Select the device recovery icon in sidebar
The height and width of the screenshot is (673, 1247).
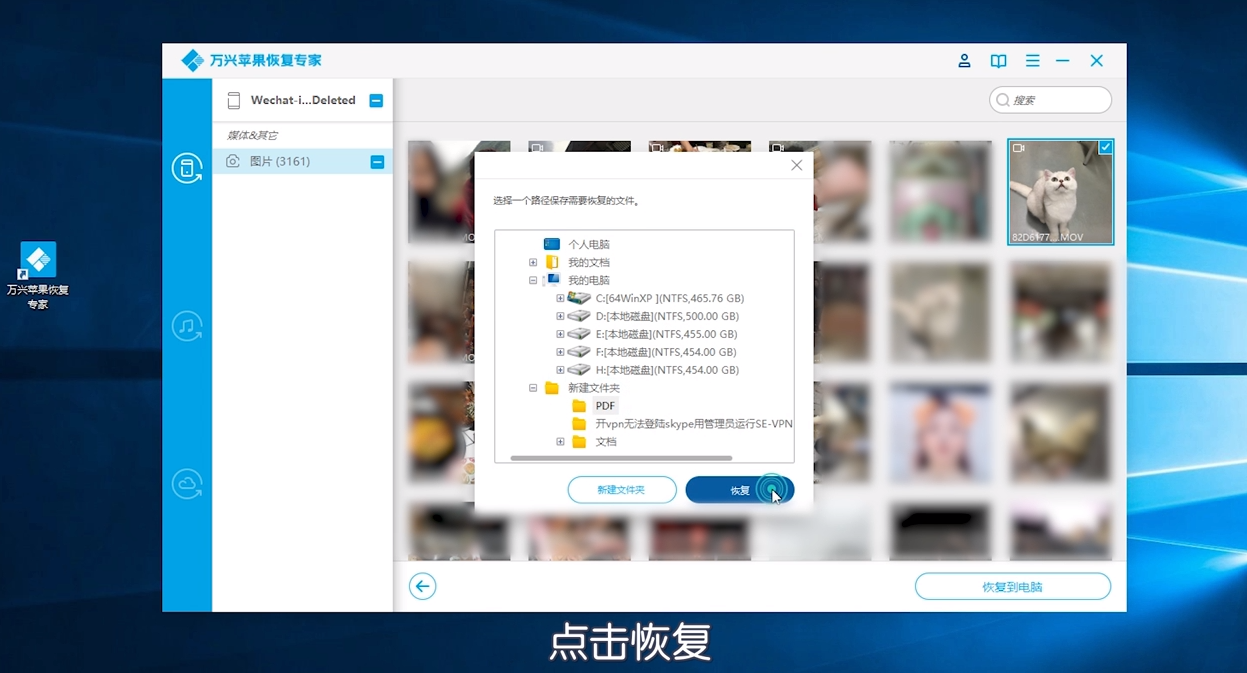pos(186,168)
